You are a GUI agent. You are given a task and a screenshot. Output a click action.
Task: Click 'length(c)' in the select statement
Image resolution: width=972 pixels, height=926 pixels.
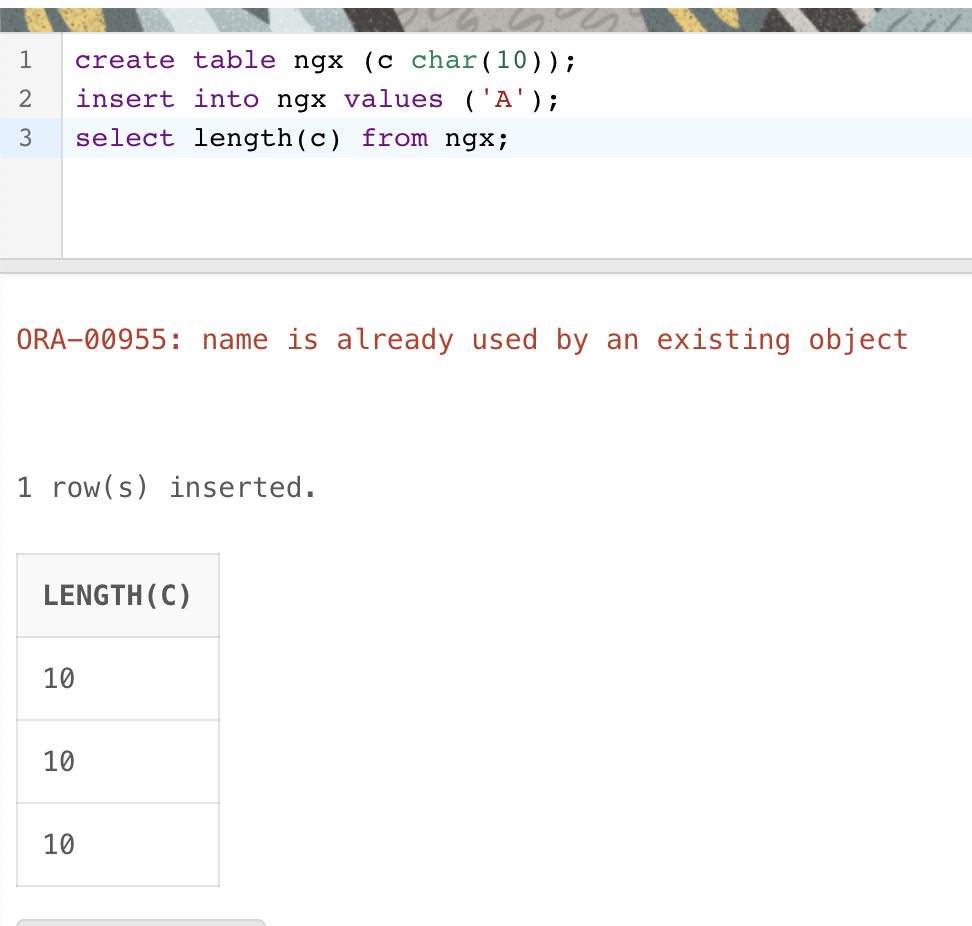[267, 138]
